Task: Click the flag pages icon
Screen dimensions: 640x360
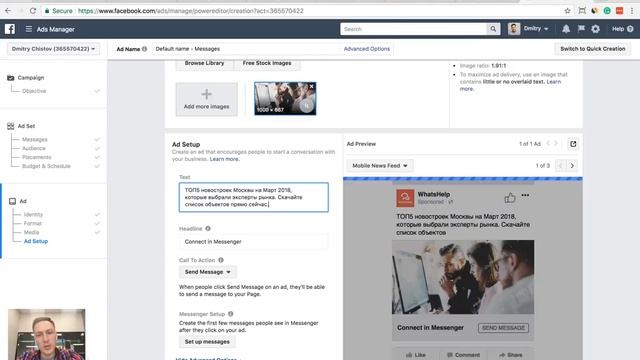Action: 581,29
